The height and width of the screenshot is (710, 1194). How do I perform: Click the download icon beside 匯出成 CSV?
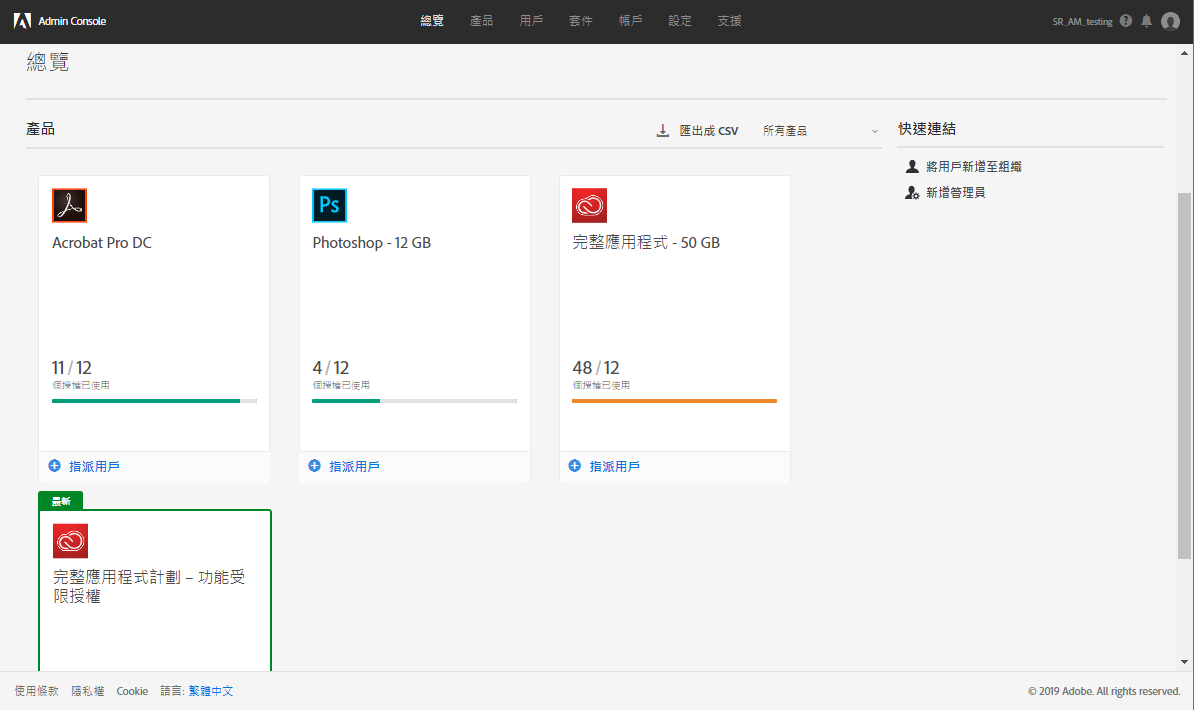coord(661,129)
